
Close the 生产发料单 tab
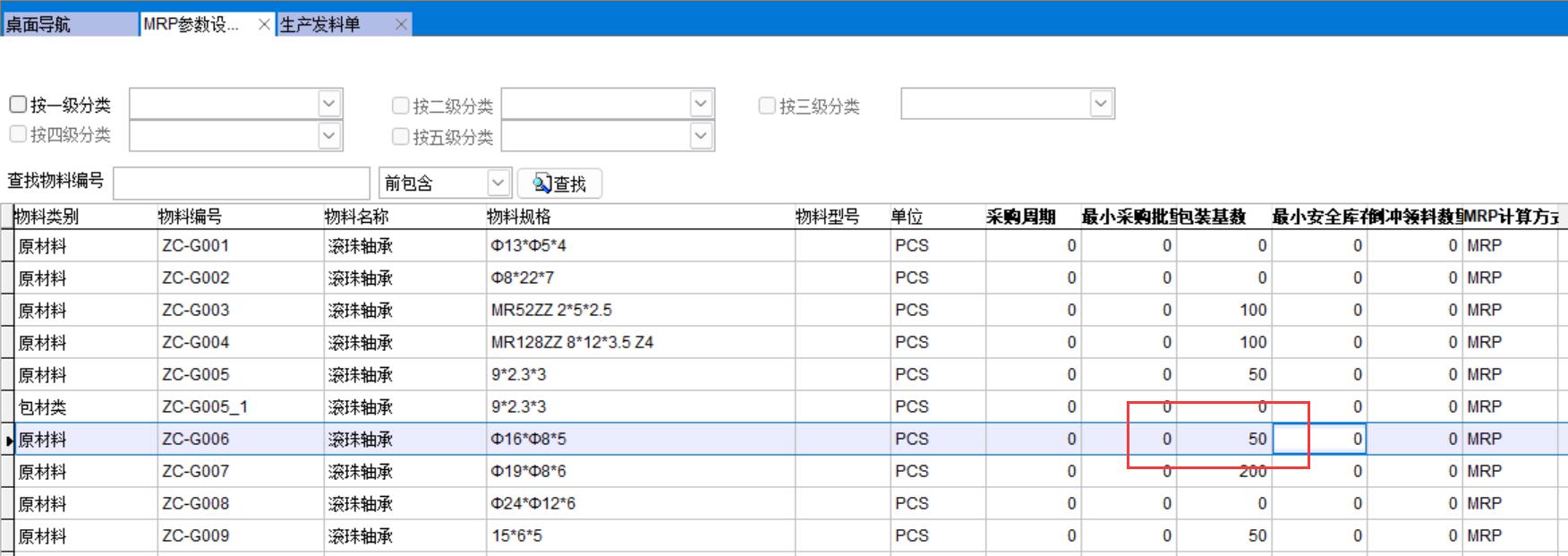[x=401, y=25]
